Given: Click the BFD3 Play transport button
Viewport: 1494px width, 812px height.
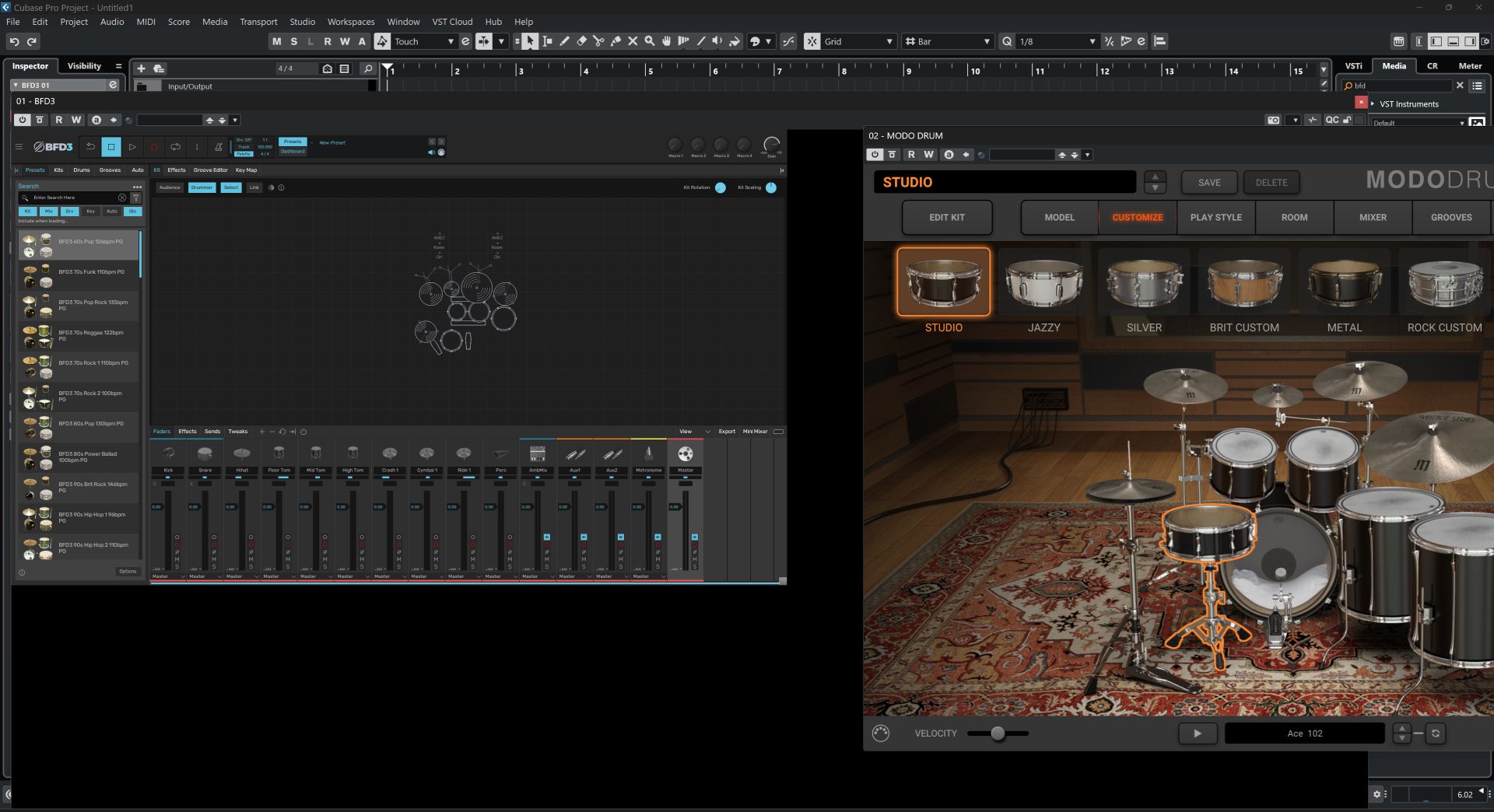Looking at the screenshot, I should click(x=132, y=146).
